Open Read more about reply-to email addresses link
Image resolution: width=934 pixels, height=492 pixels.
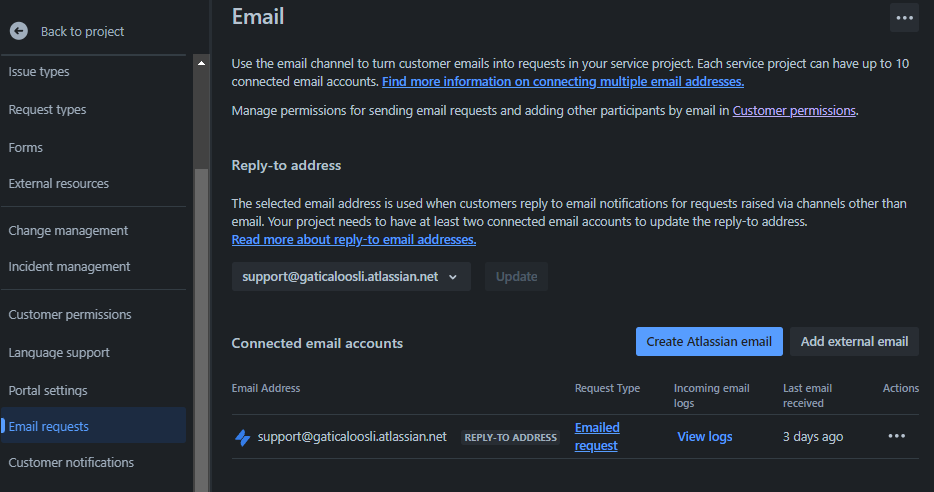point(354,239)
